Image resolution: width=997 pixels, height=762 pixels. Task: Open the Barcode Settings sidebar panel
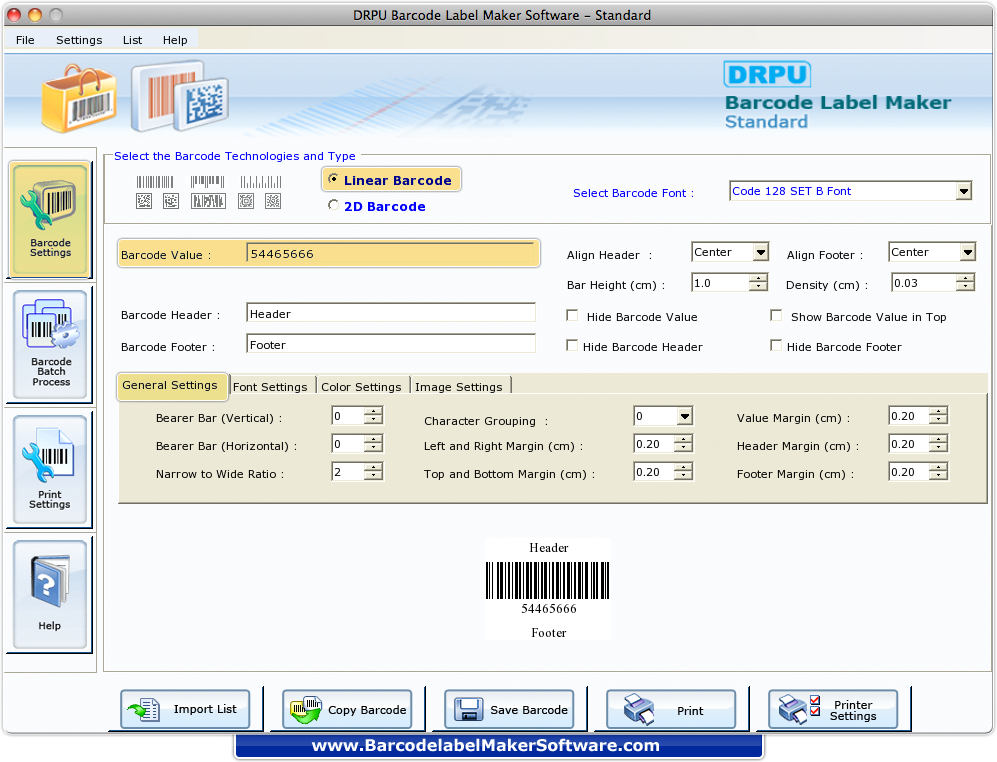(50, 219)
